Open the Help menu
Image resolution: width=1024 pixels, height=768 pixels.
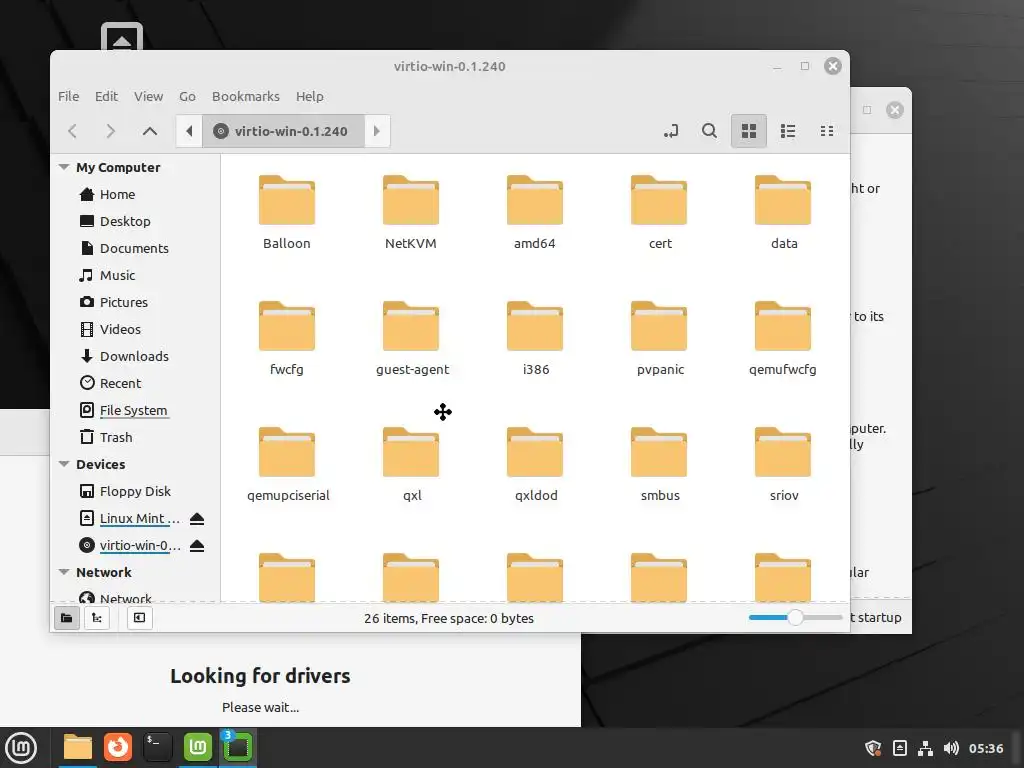click(310, 97)
